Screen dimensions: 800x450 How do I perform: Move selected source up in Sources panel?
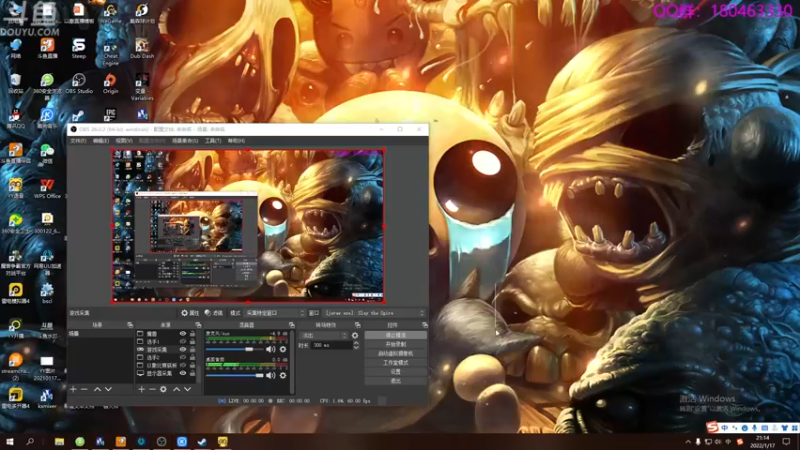[x=177, y=389]
